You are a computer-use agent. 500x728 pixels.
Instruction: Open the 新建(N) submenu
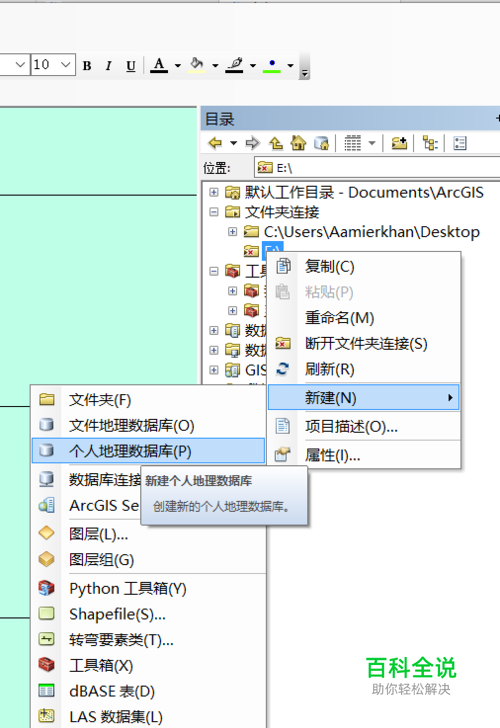point(364,397)
